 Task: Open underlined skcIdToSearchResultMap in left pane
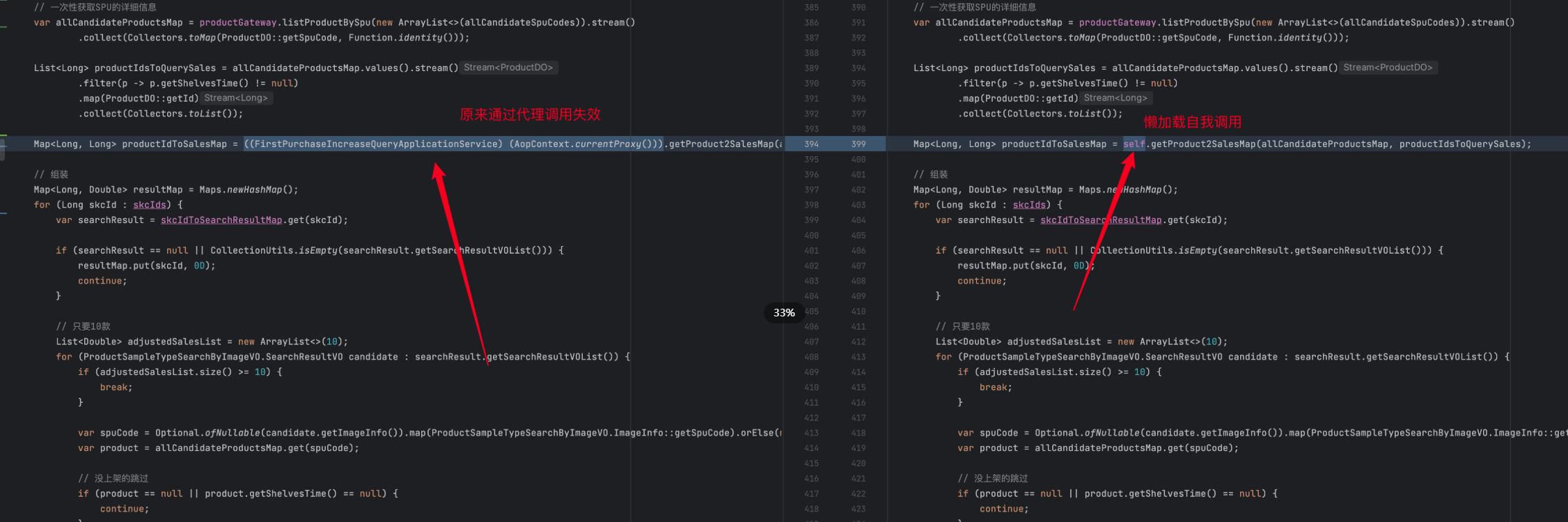[221, 220]
